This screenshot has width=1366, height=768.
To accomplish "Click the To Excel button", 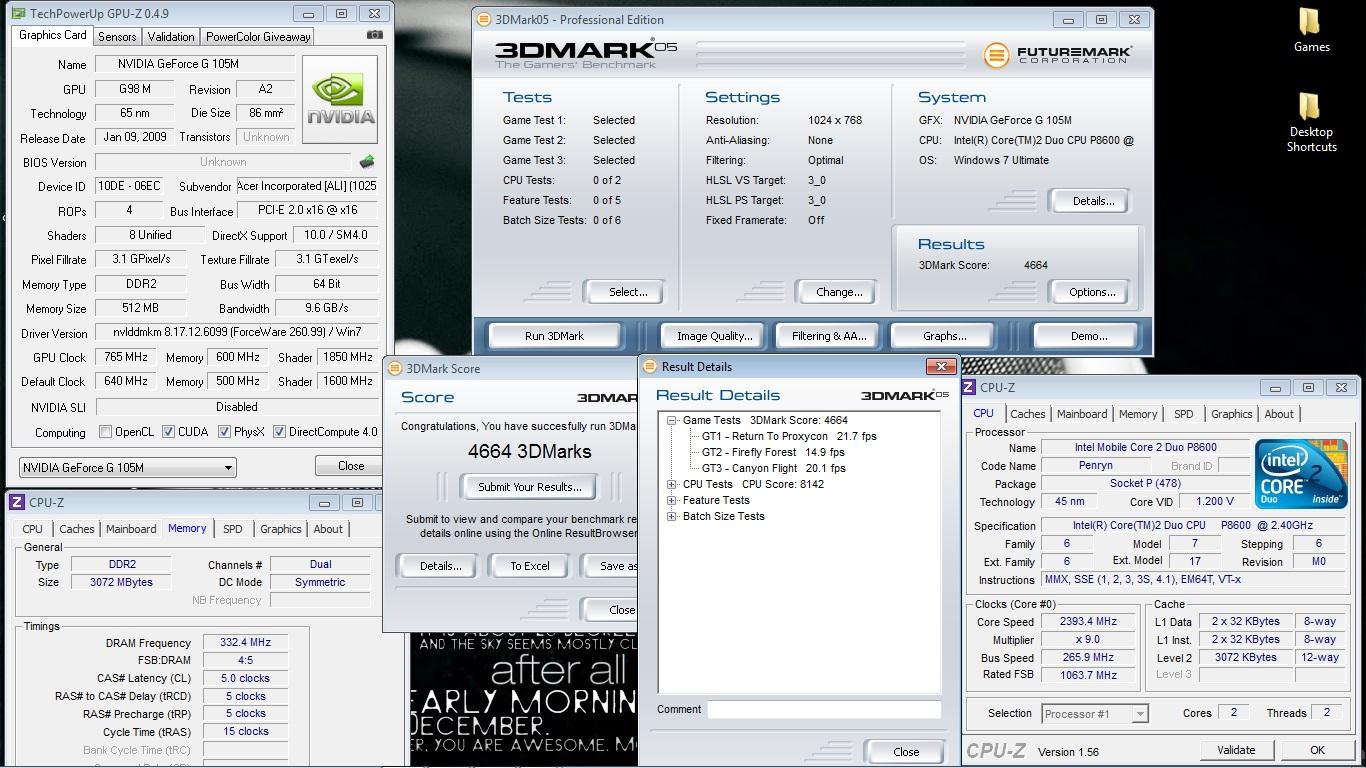I will tap(530, 566).
